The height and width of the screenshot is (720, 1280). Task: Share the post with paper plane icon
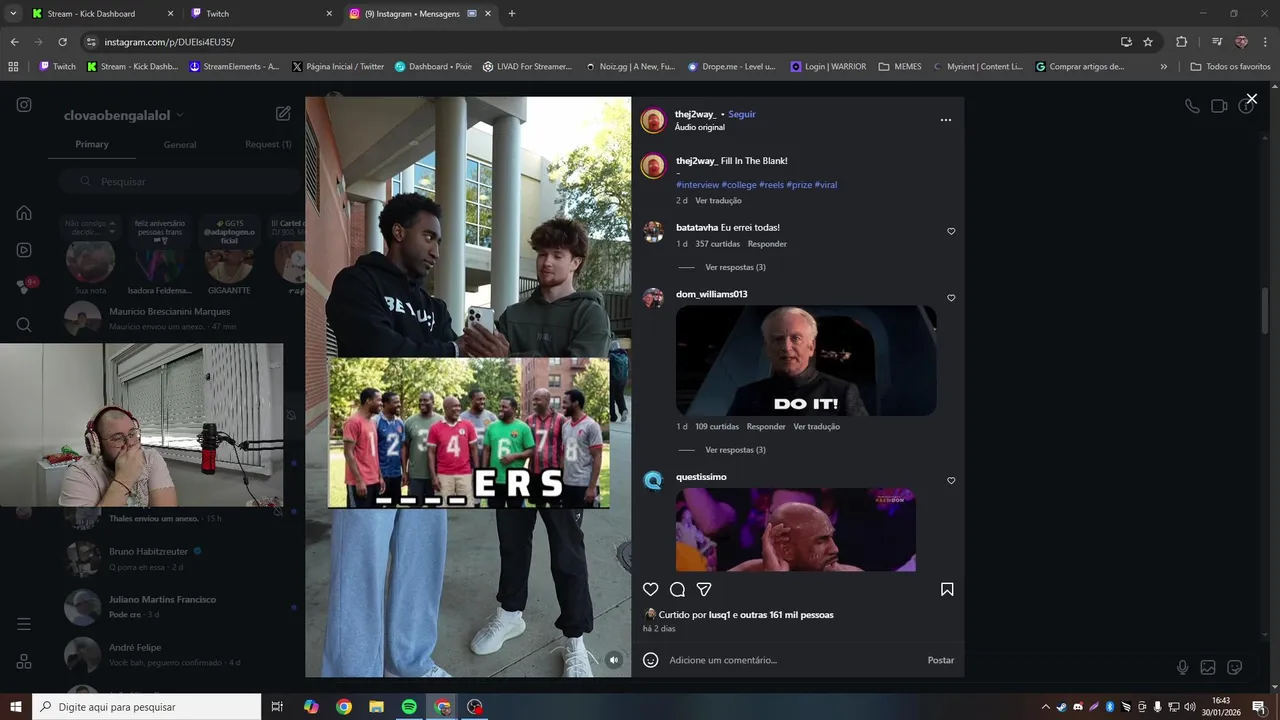coord(704,589)
